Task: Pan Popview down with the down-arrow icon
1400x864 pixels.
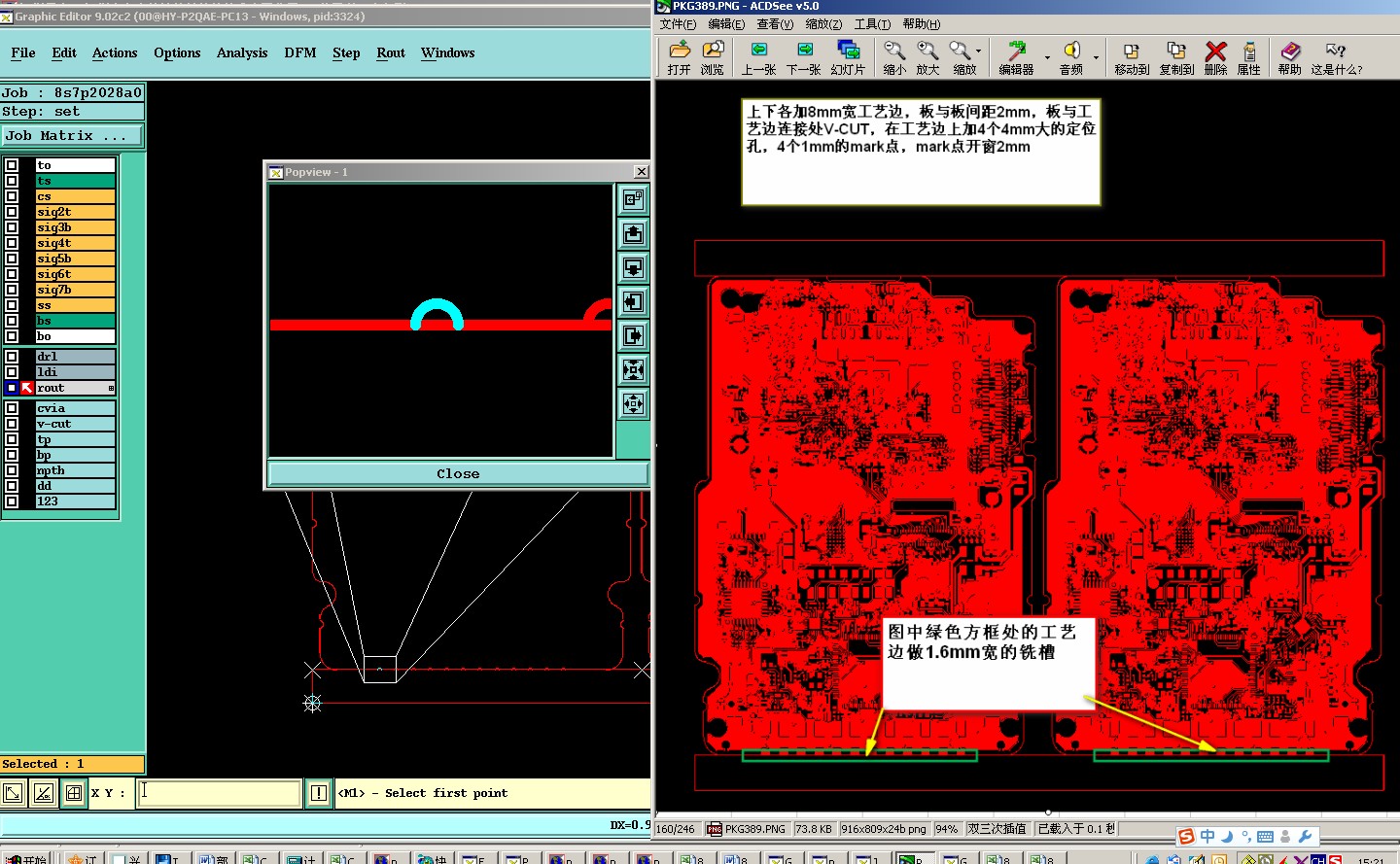Action: [x=633, y=267]
